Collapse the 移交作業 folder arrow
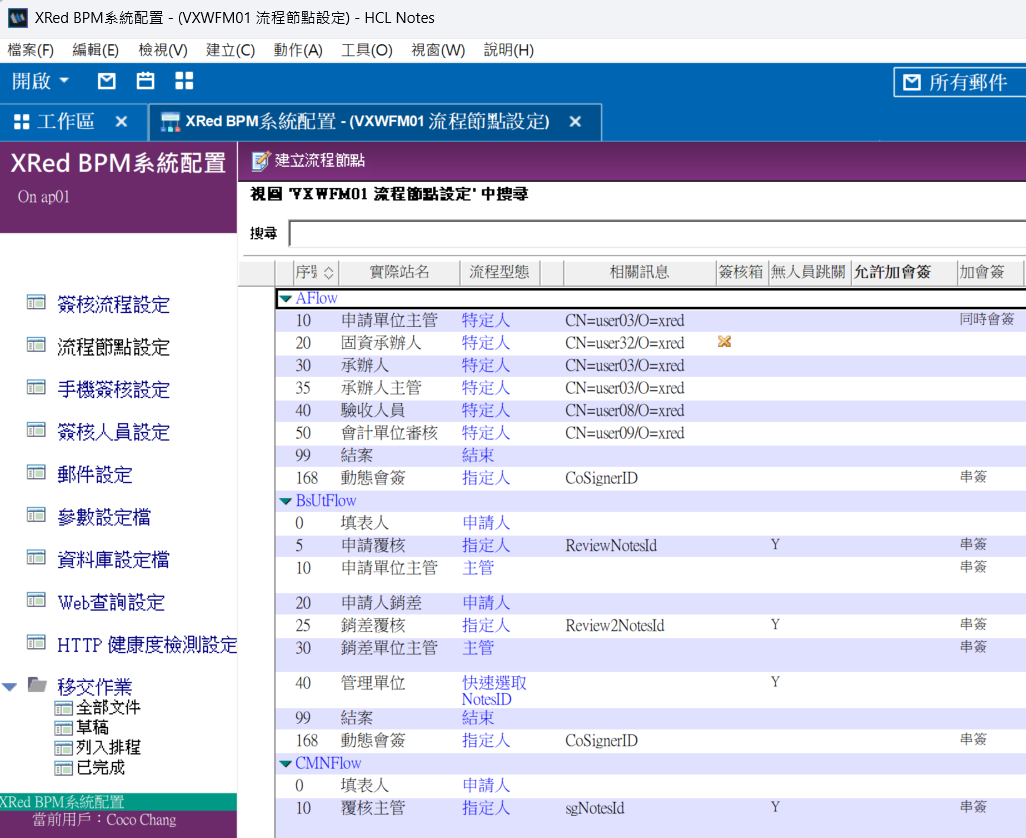1026x838 pixels. [10, 686]
